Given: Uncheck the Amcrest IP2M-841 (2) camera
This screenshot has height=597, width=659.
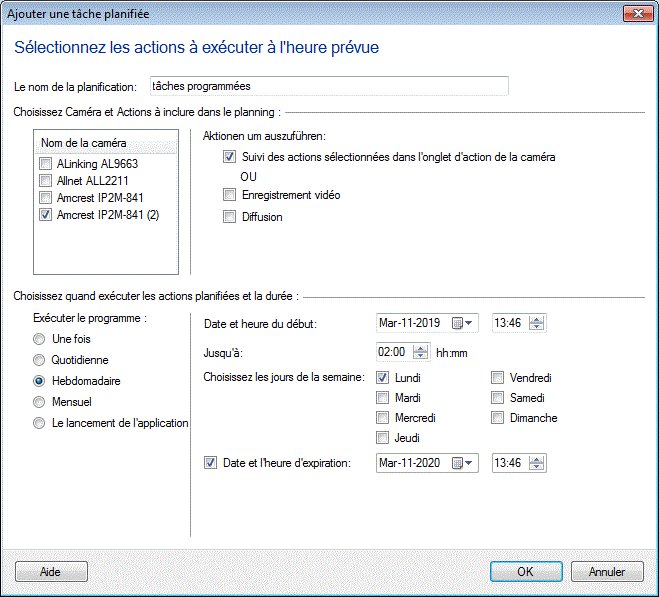Looking at the screenshot, I should 45,215.
